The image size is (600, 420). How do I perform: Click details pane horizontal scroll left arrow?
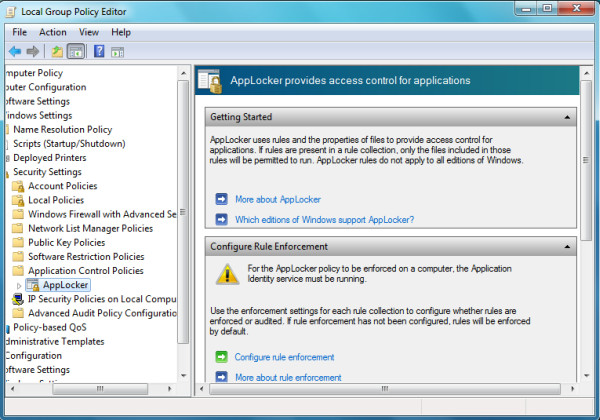tap(202, 389)
